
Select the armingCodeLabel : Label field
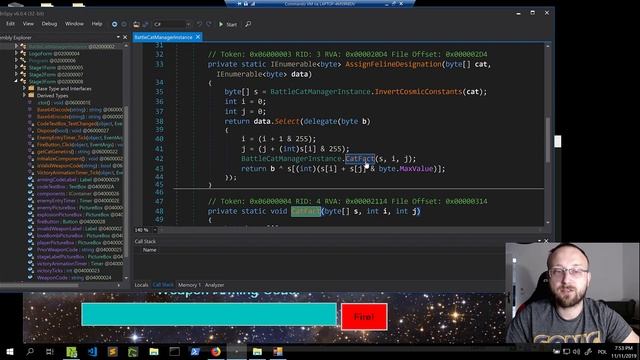click(78, 180)
